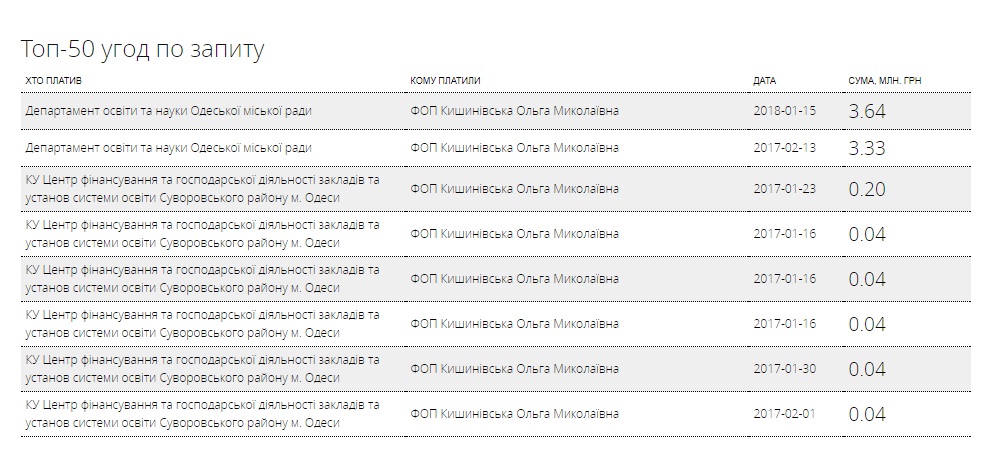Select the date 2018-01-15 cell
Image resolution: width=1007 pixels, height=473 pixels.
pyautogui.click(x=784, y=111)
